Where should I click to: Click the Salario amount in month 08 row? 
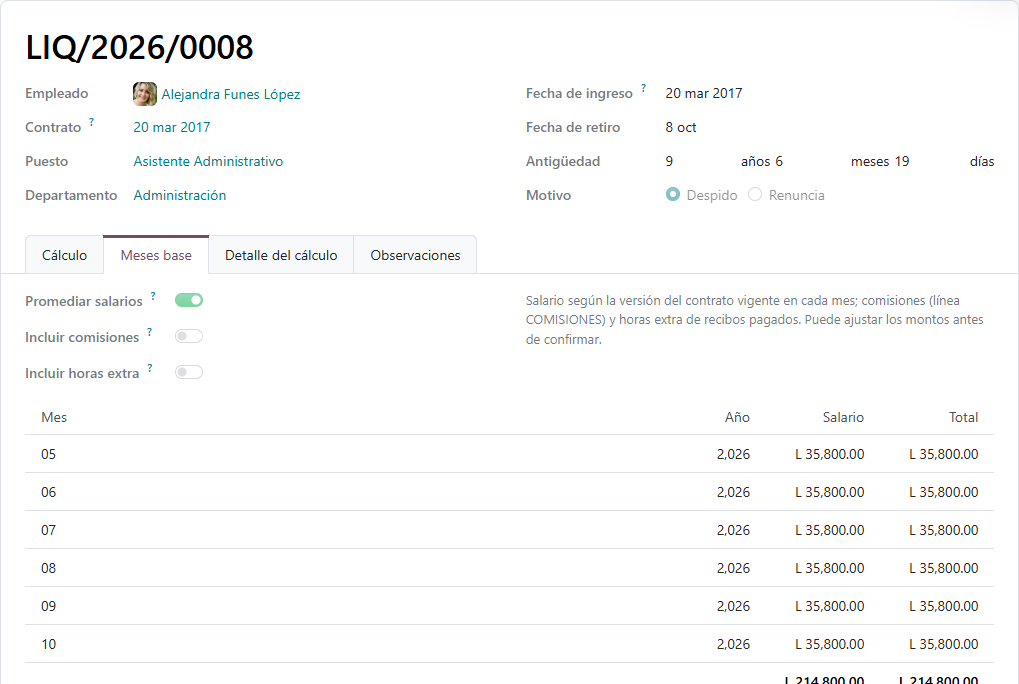coord(830,568)
